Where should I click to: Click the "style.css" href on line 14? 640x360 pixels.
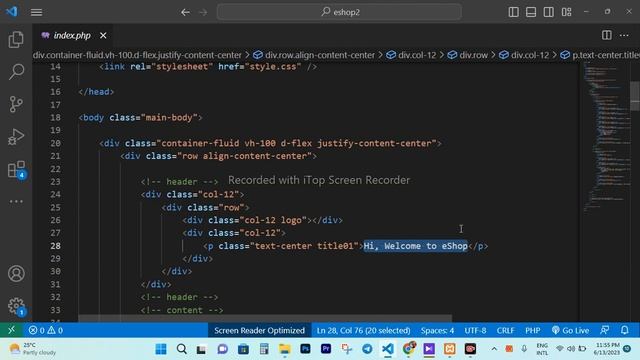[273, 67]
